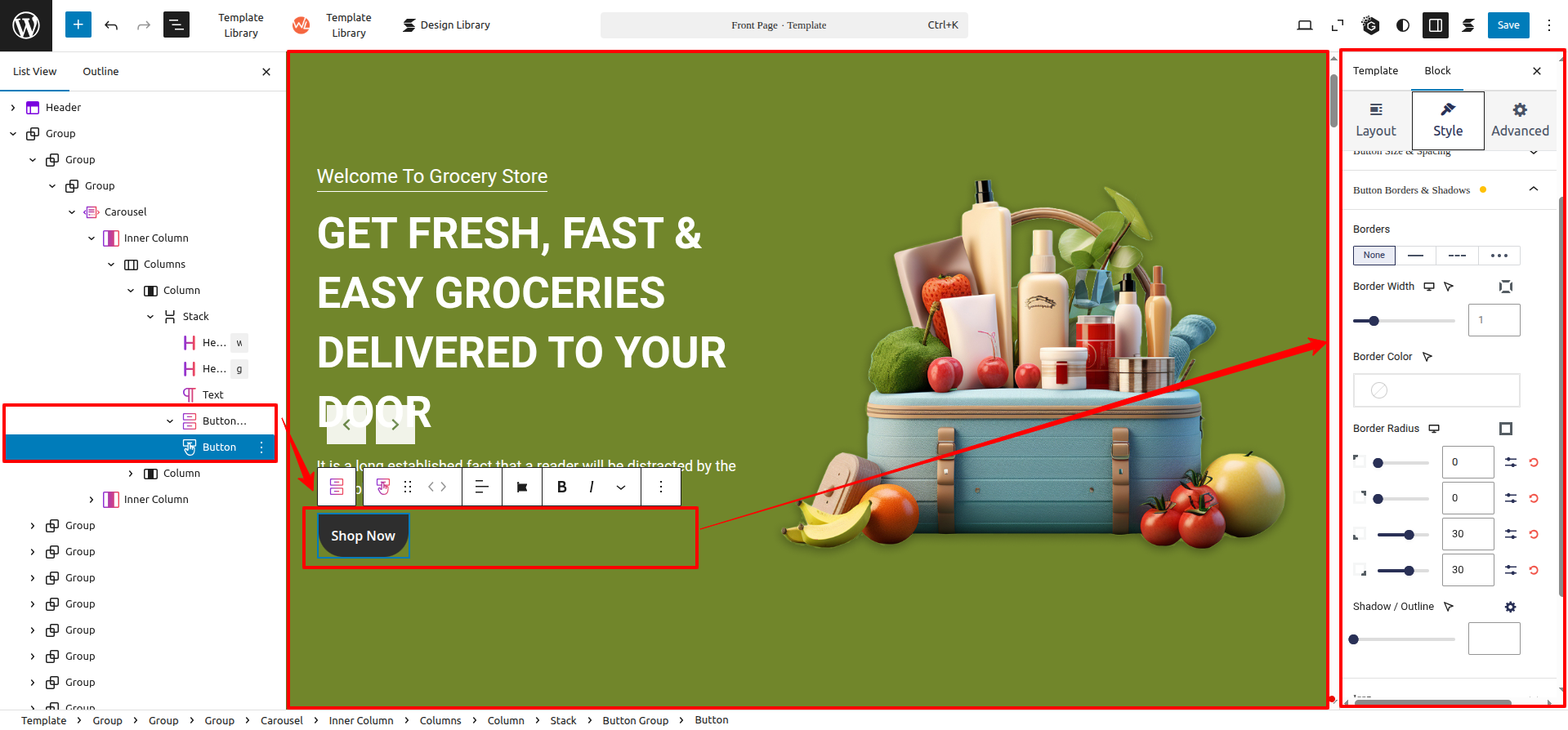
Task: Toggle the document overview list icon
Action: tap(176, 25)
